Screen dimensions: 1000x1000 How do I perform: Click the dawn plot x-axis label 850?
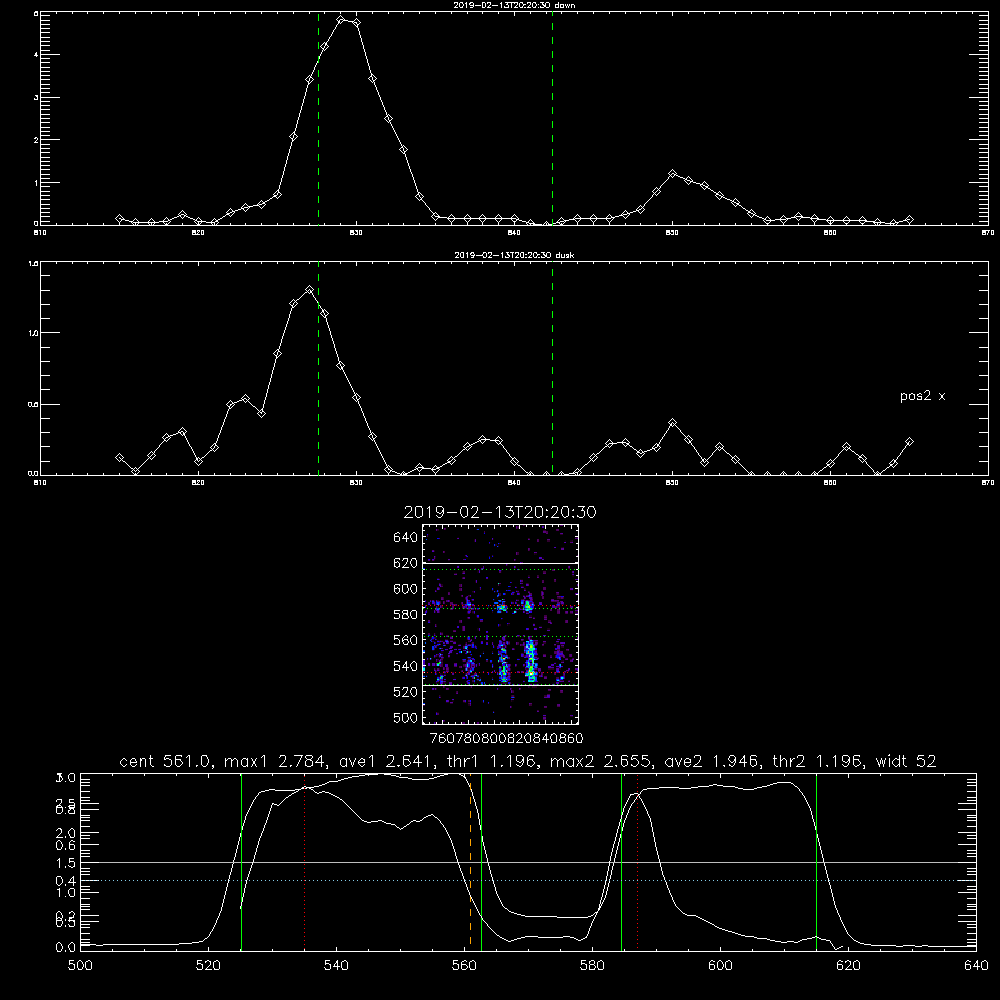[672, 233]
